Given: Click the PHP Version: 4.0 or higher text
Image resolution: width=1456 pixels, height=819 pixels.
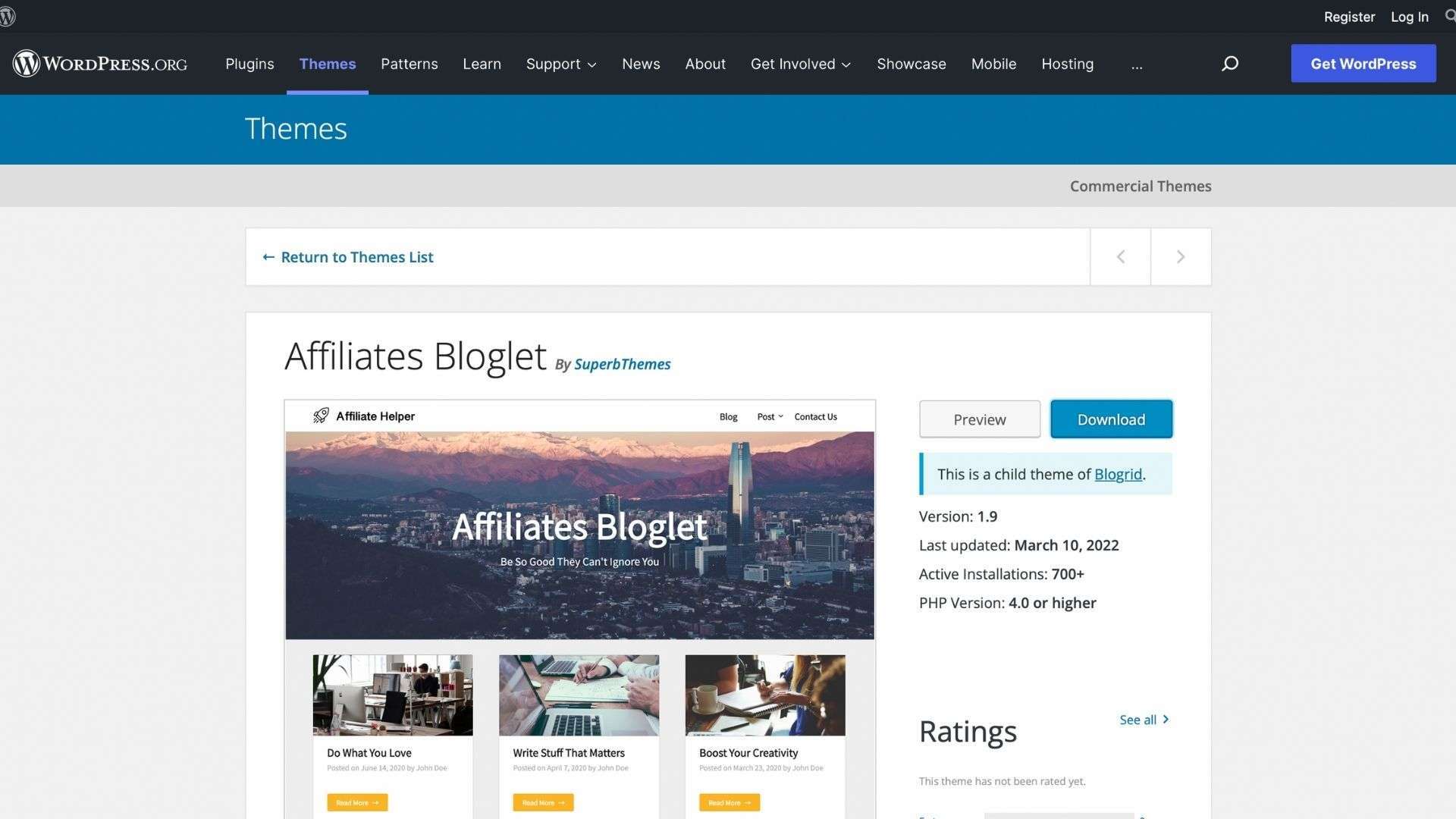Looking at the screenshot, I should coord(1007,603).
